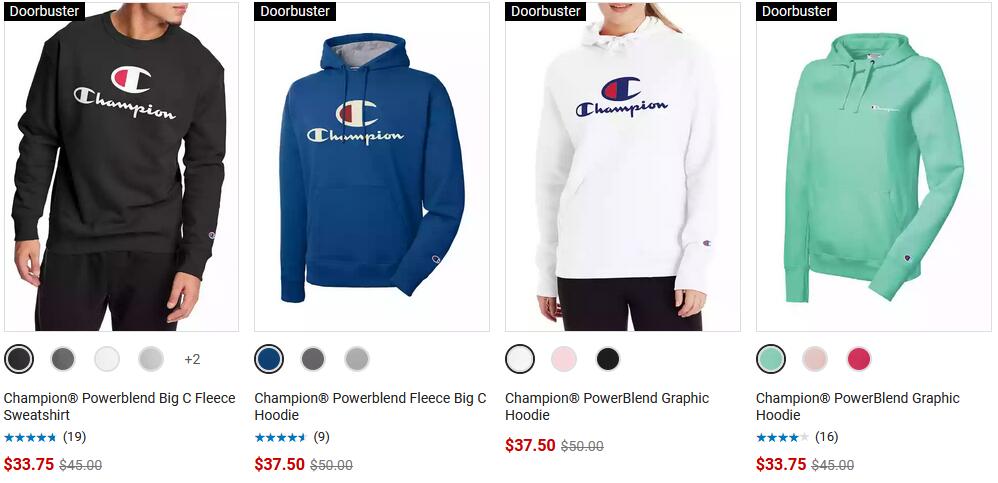The width and height of the screenshot is (998, 483).
Task: Expand +2 more colors for sweatshirt
Action: click(x=192, y=360)
